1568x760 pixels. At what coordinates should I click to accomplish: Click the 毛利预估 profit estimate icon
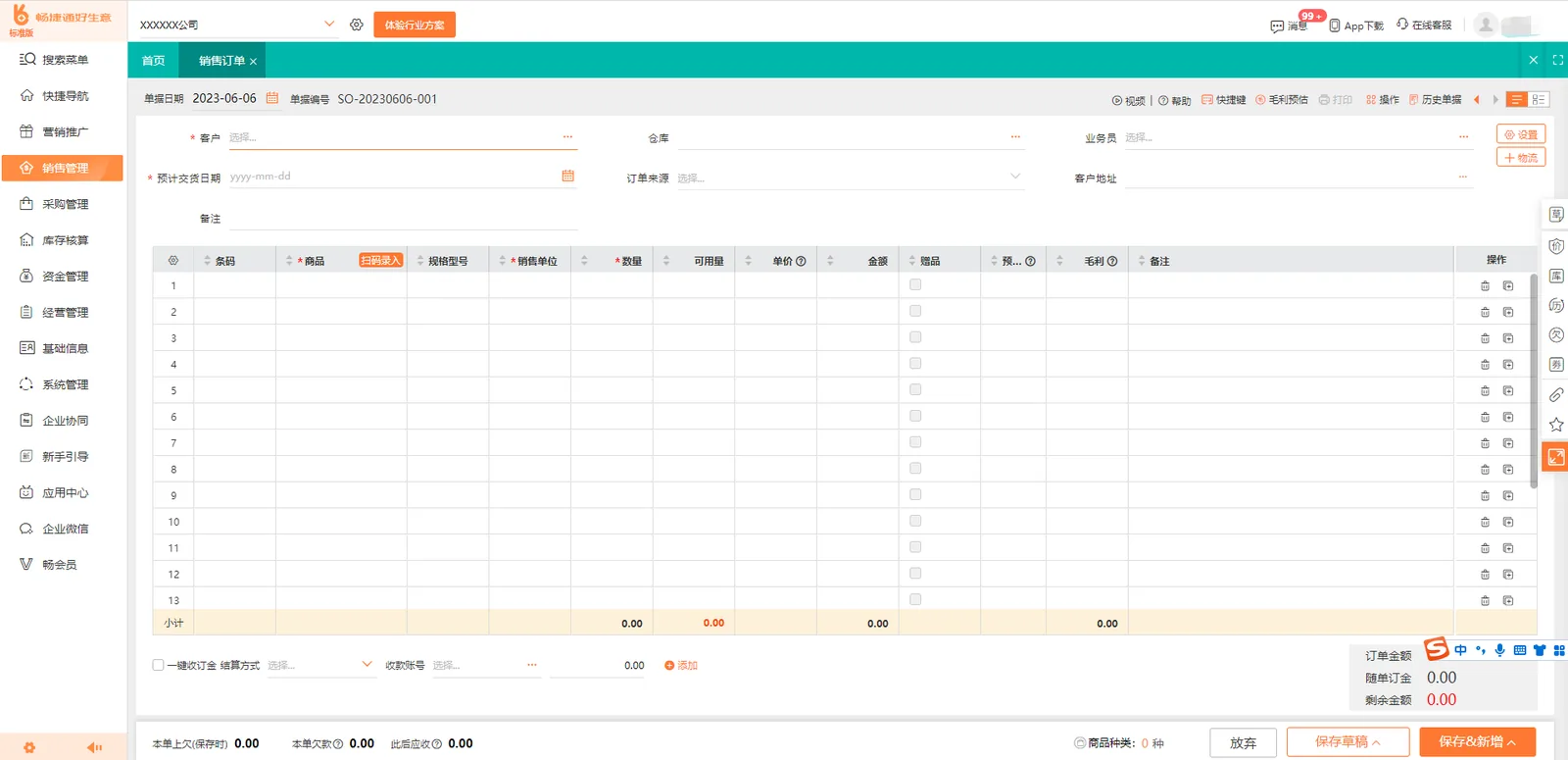tap(1260, 100)
